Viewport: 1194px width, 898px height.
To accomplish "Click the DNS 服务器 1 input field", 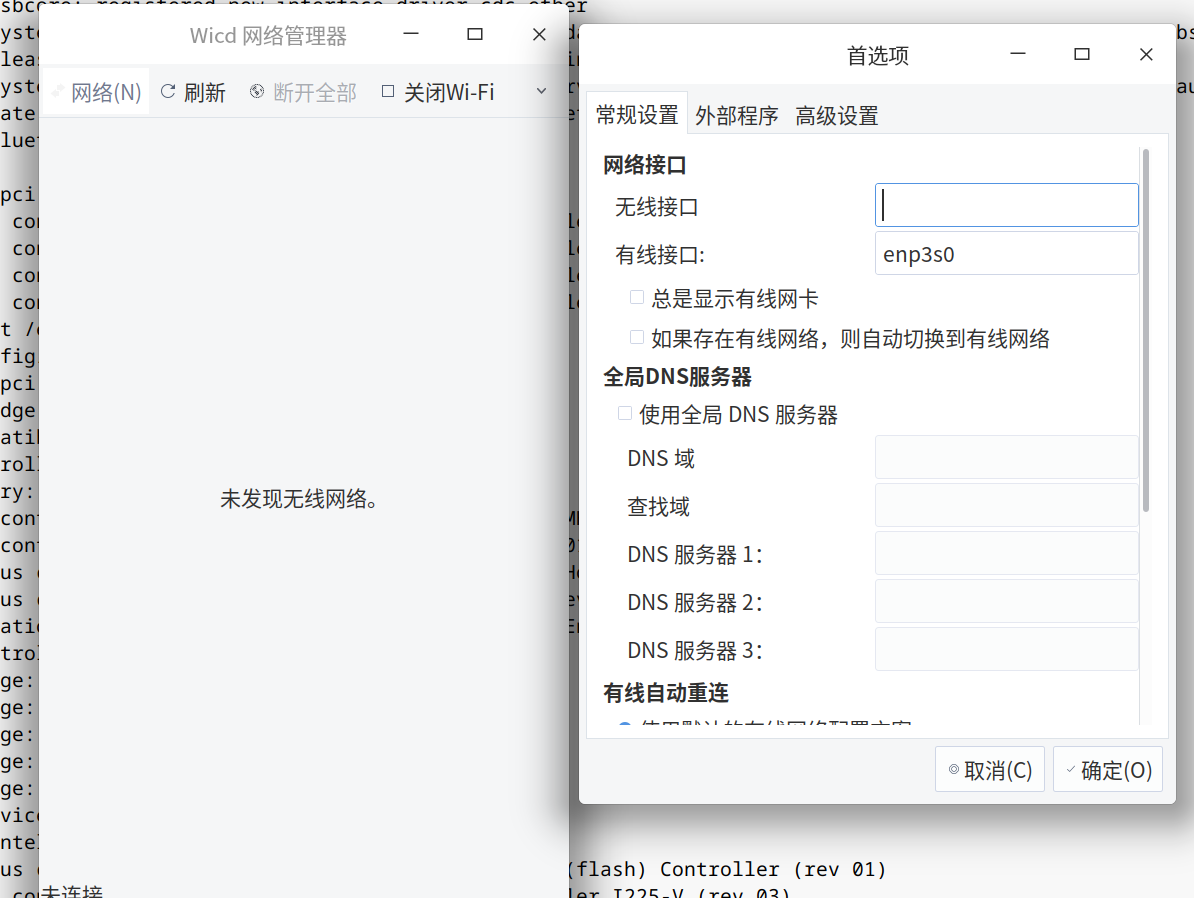I will (x=1007, y=553).
